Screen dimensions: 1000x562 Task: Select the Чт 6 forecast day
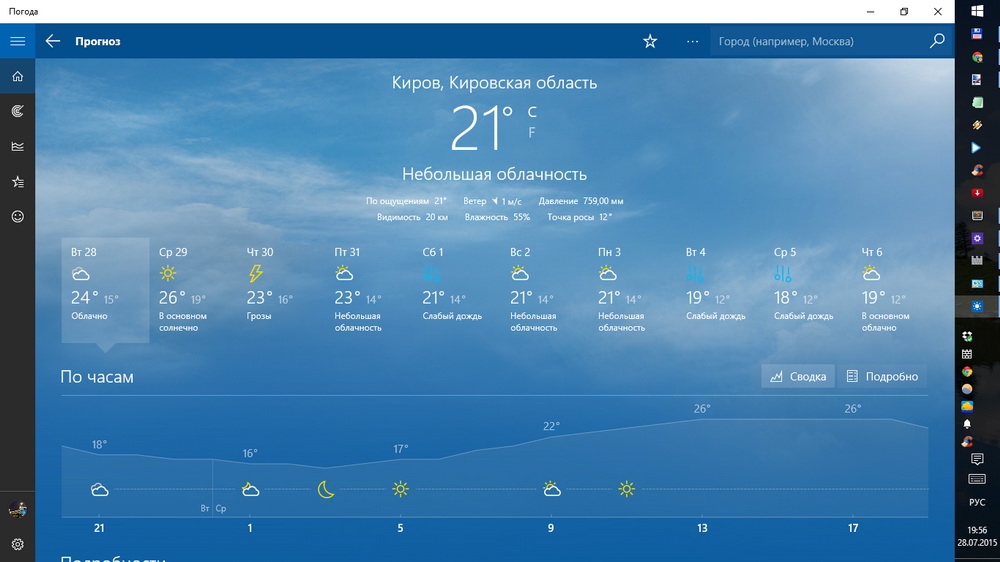tap(897, 290)
